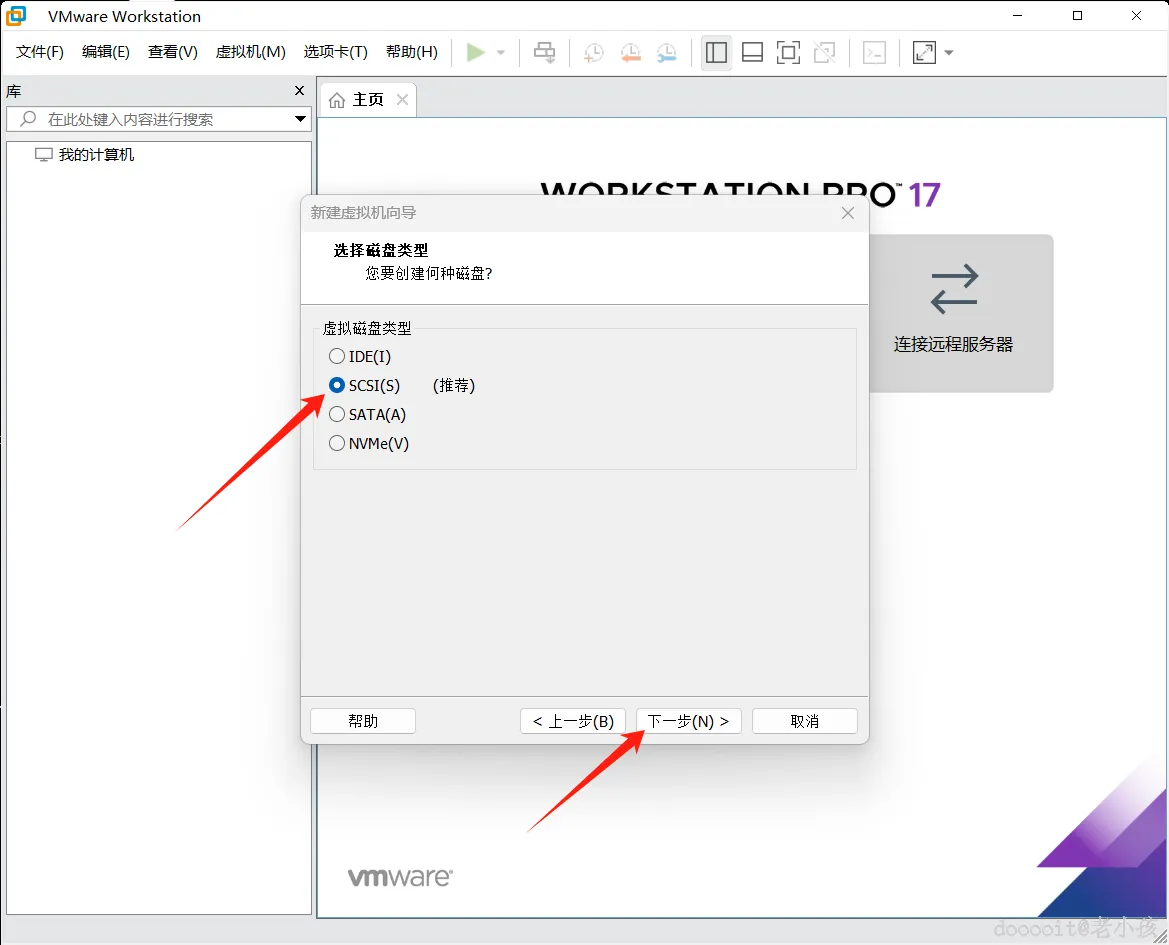Click the revert to snapshot icon
Viewport: 1169px width, 945px height.
tap(631, 53)
